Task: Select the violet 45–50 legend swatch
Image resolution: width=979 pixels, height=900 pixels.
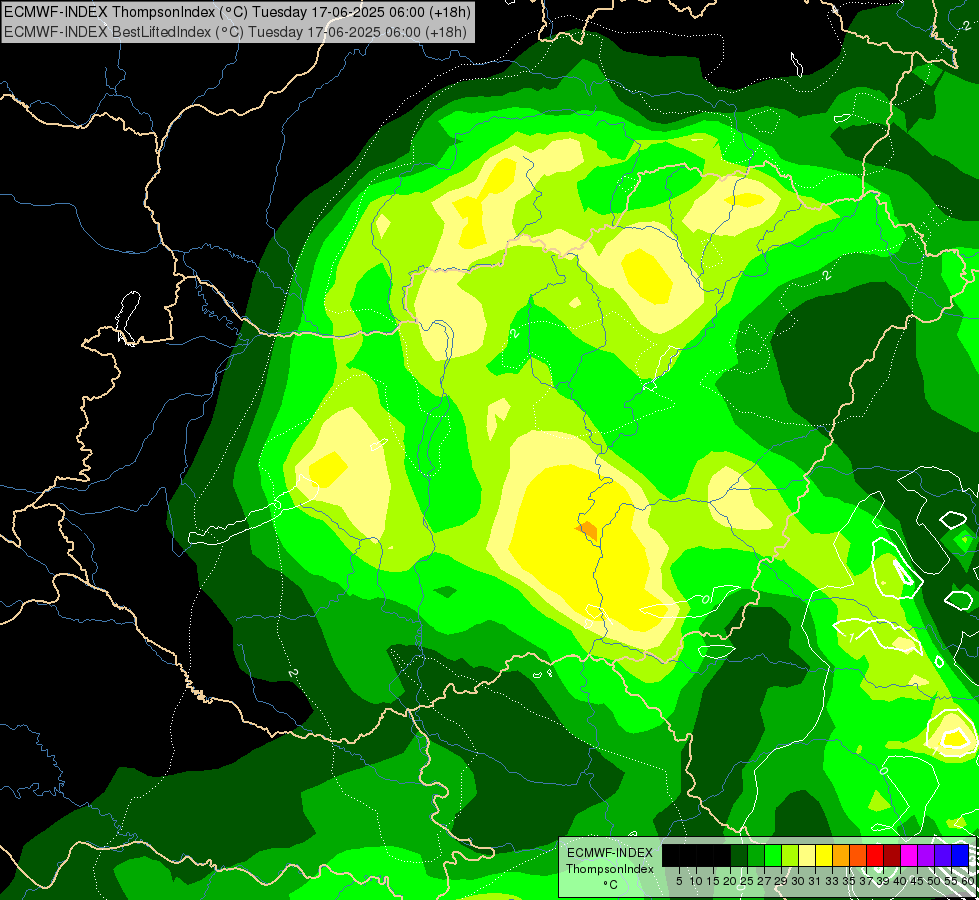Action: point(926,855)
